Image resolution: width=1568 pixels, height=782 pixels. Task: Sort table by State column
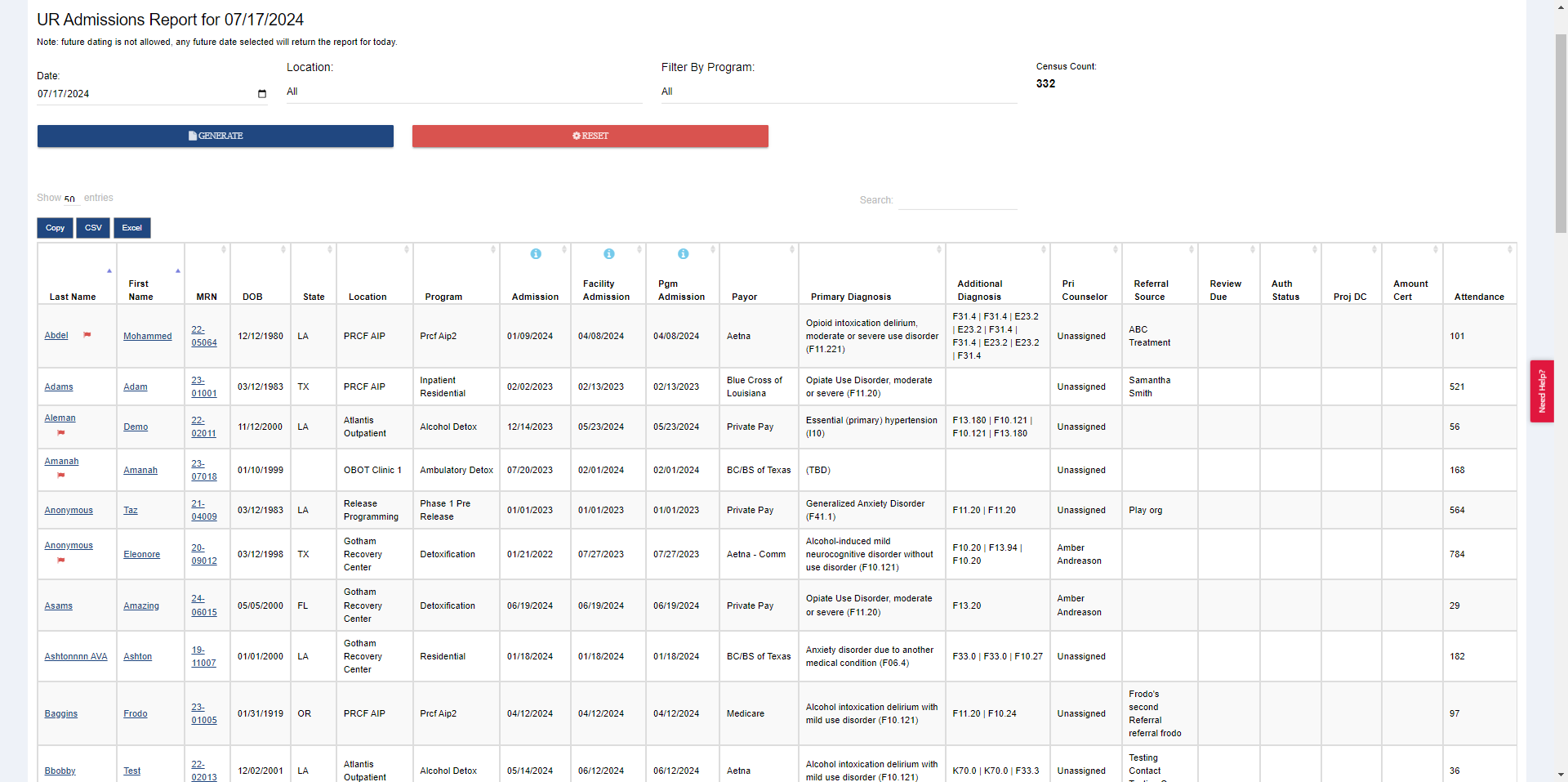coord(314,274)
